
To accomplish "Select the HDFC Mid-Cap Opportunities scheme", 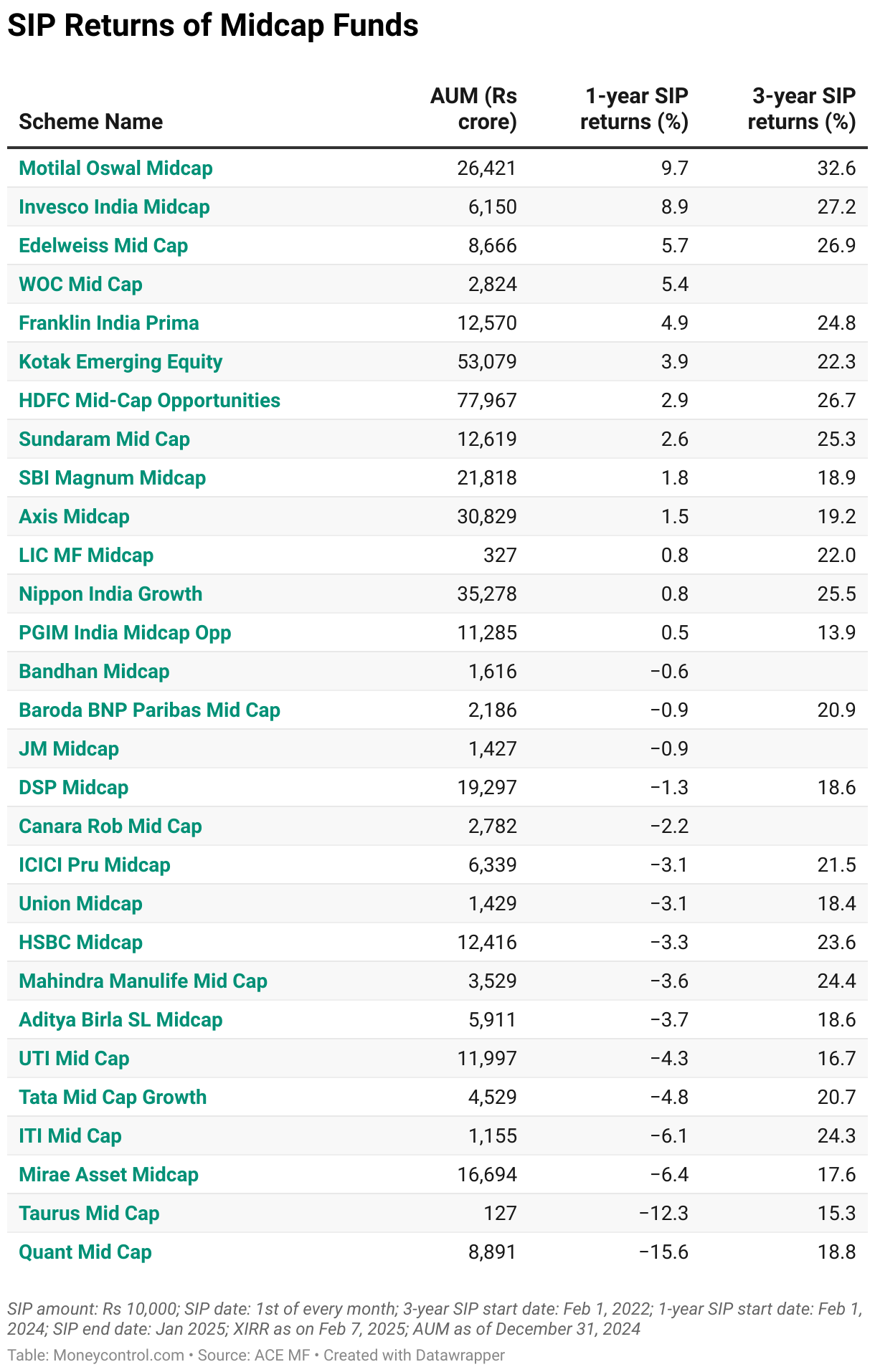I will (149, 401).
